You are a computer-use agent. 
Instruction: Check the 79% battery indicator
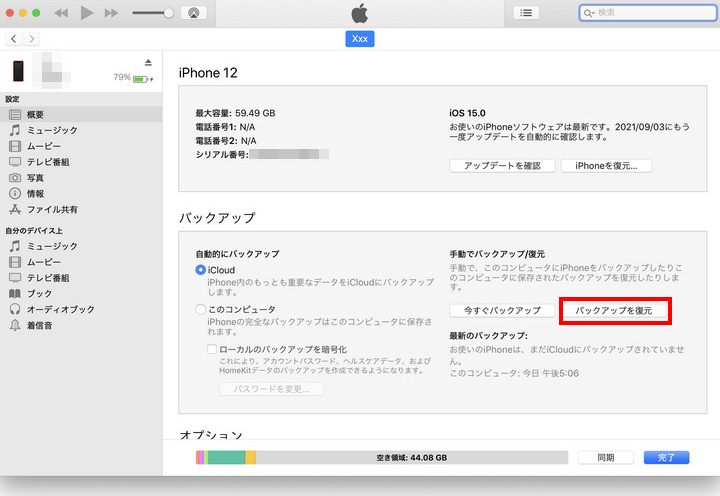point(133,78)
